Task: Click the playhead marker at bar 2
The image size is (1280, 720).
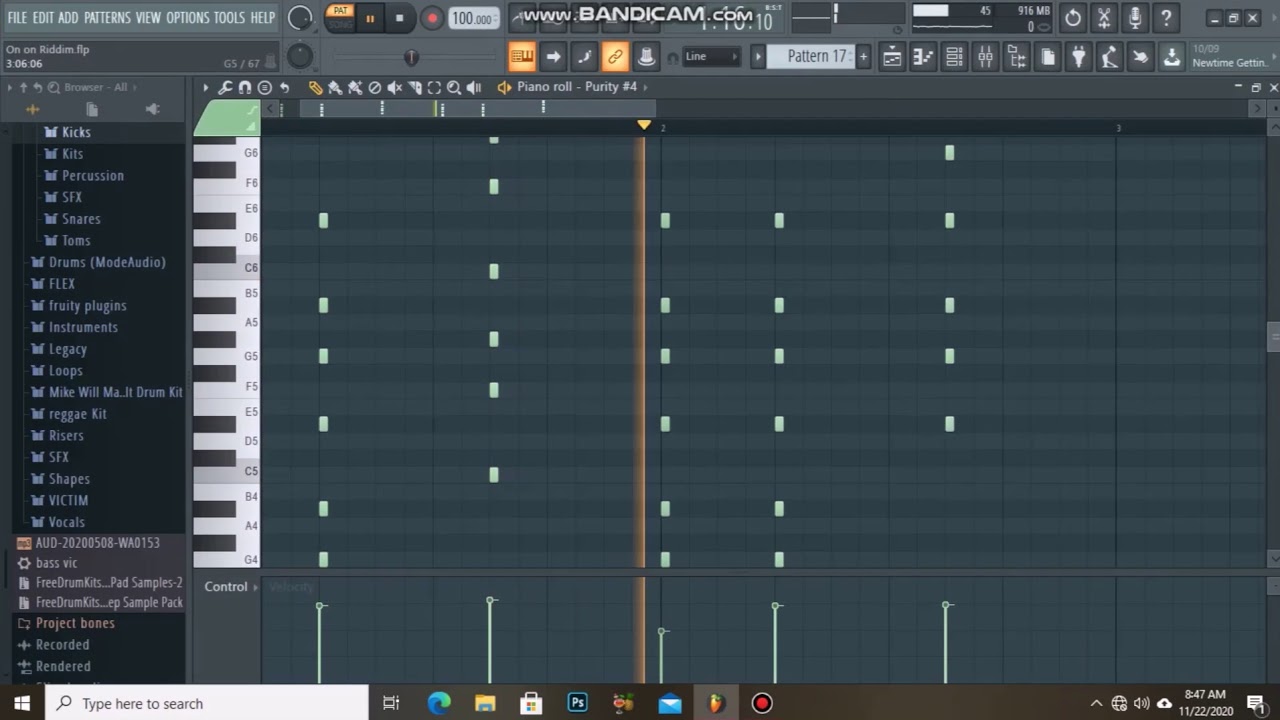Action: (644, 125)
